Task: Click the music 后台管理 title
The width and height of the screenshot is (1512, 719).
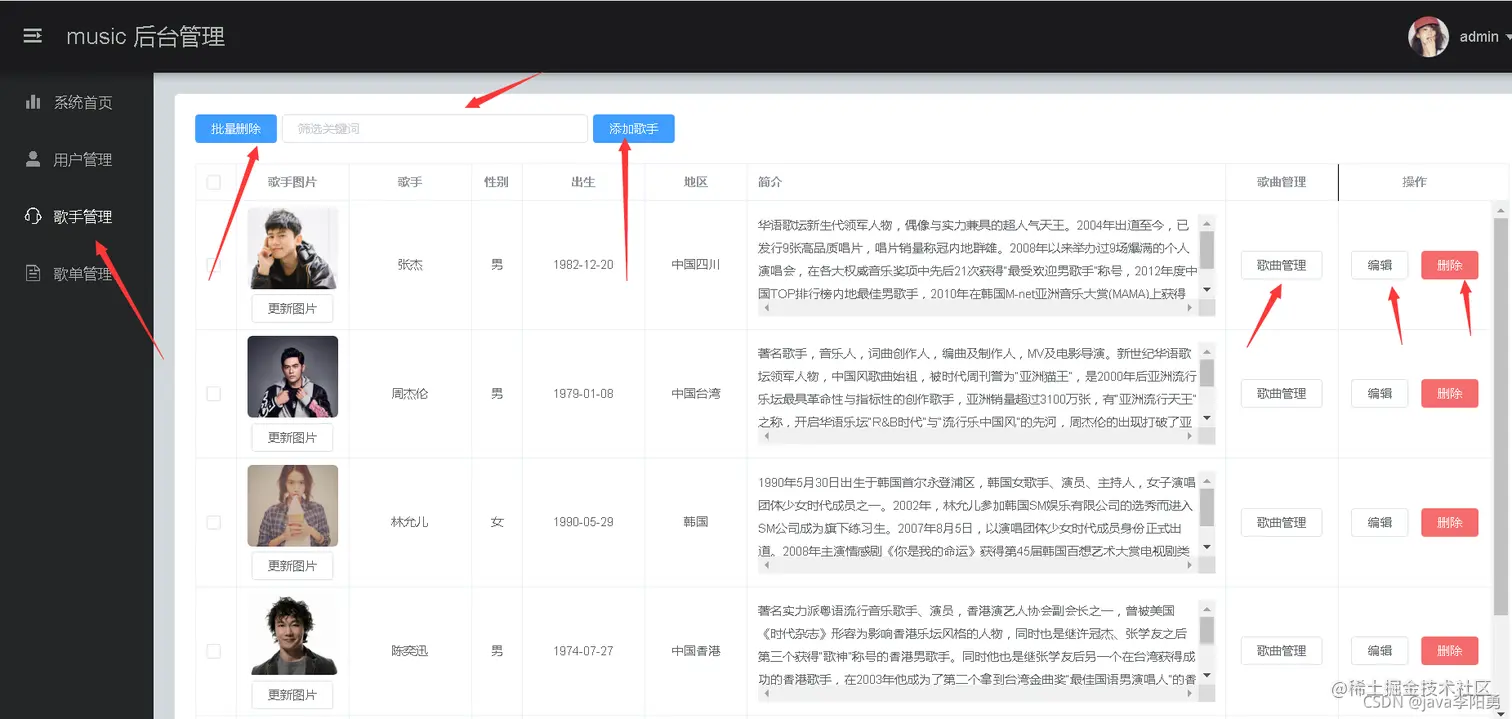Action: point(146,37)
